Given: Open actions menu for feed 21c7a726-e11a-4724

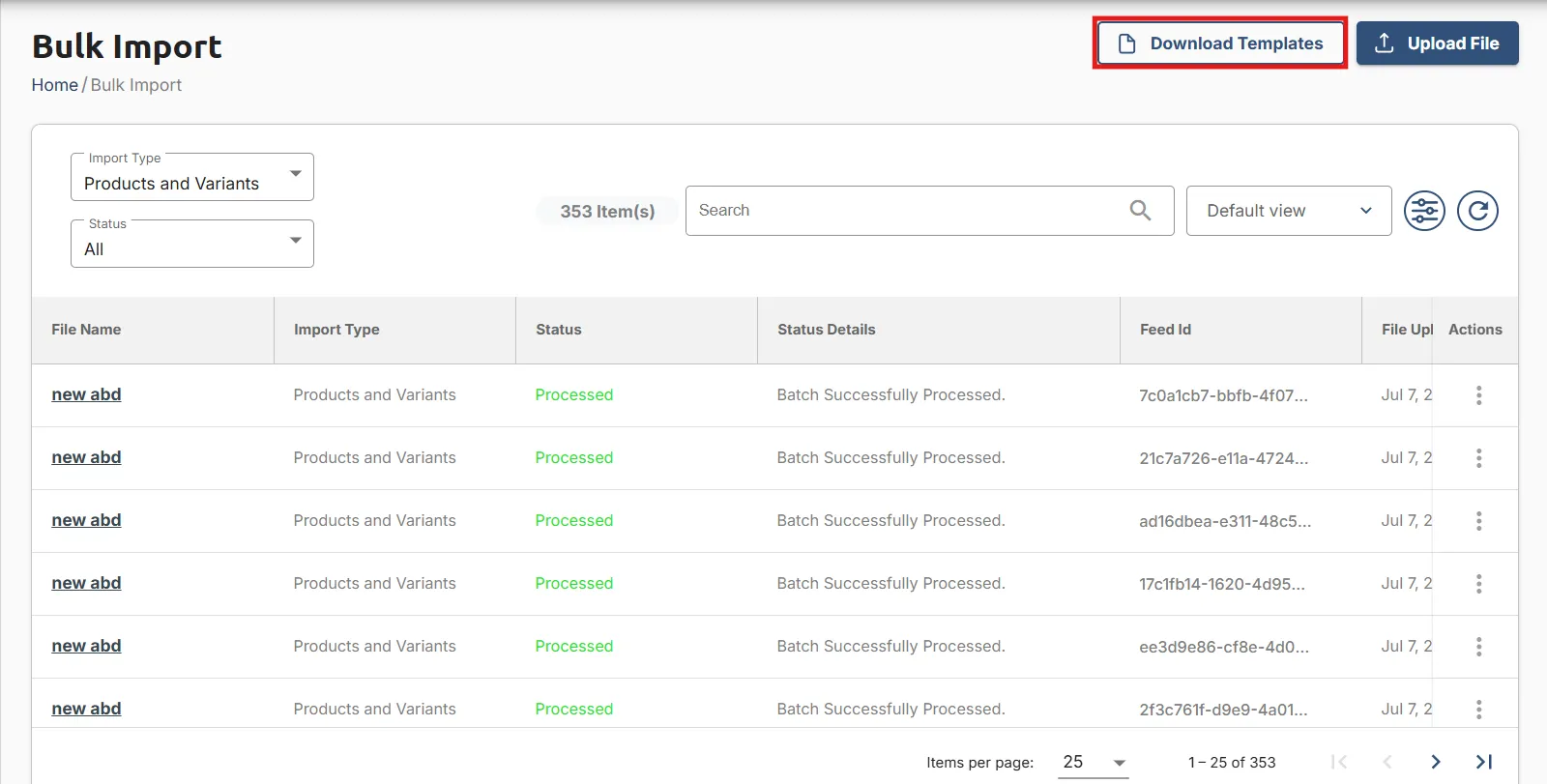Looking at the screenshot, I should click(x=1478, y=458).
